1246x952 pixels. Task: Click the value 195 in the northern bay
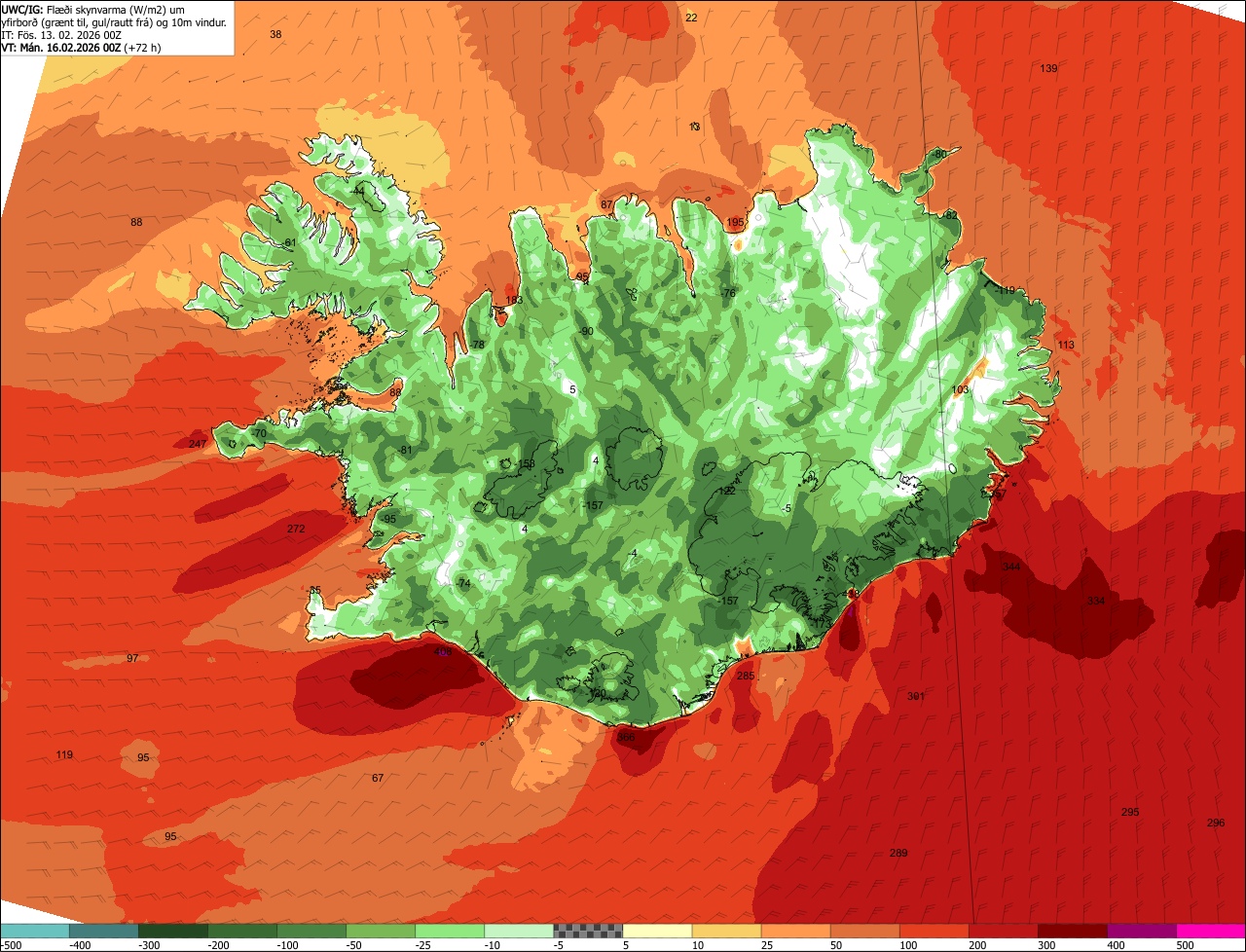pyautogui.click(x=736, y=222)
